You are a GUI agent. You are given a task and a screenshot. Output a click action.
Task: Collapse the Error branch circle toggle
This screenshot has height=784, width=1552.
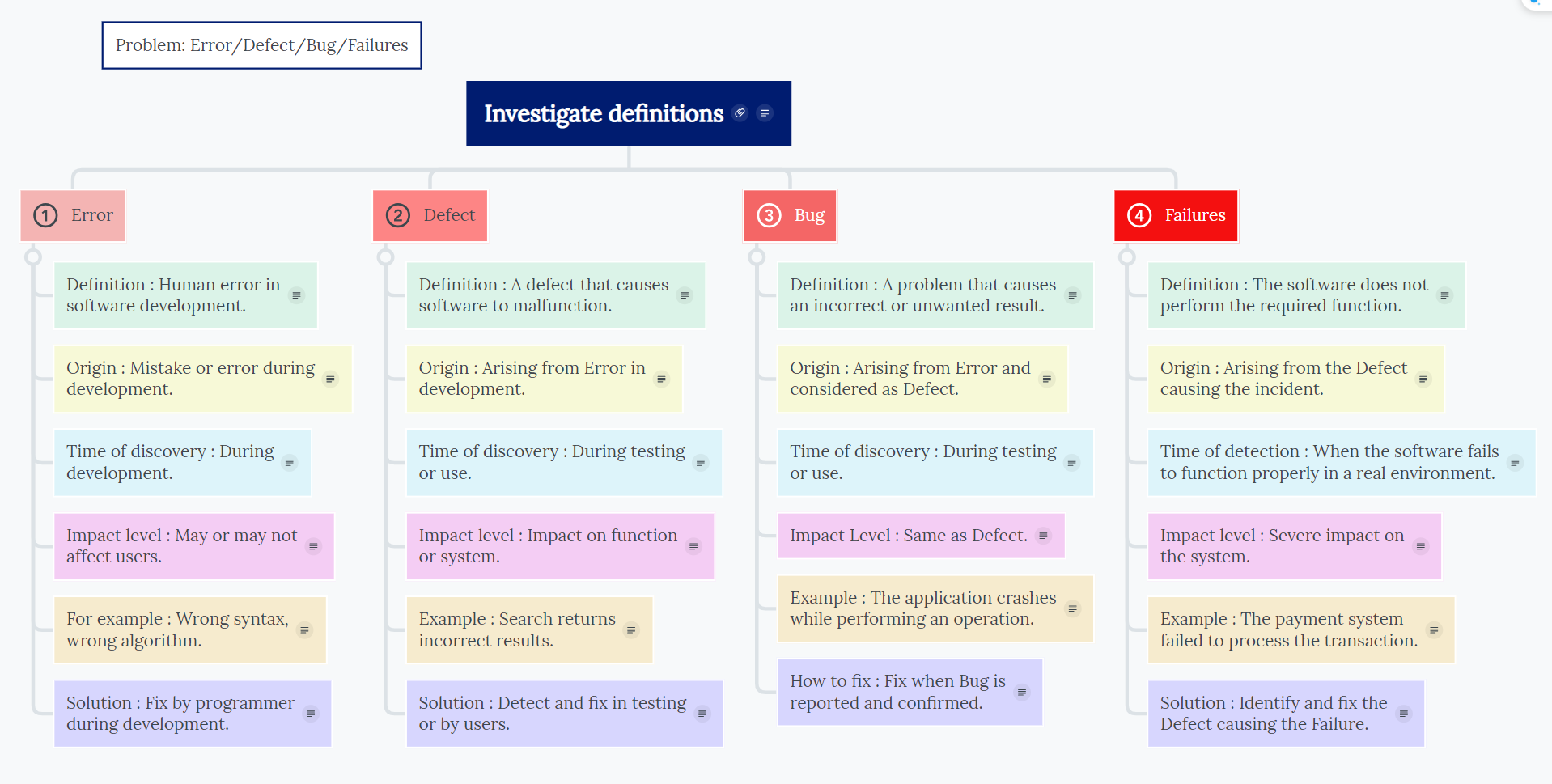(33, 257)
